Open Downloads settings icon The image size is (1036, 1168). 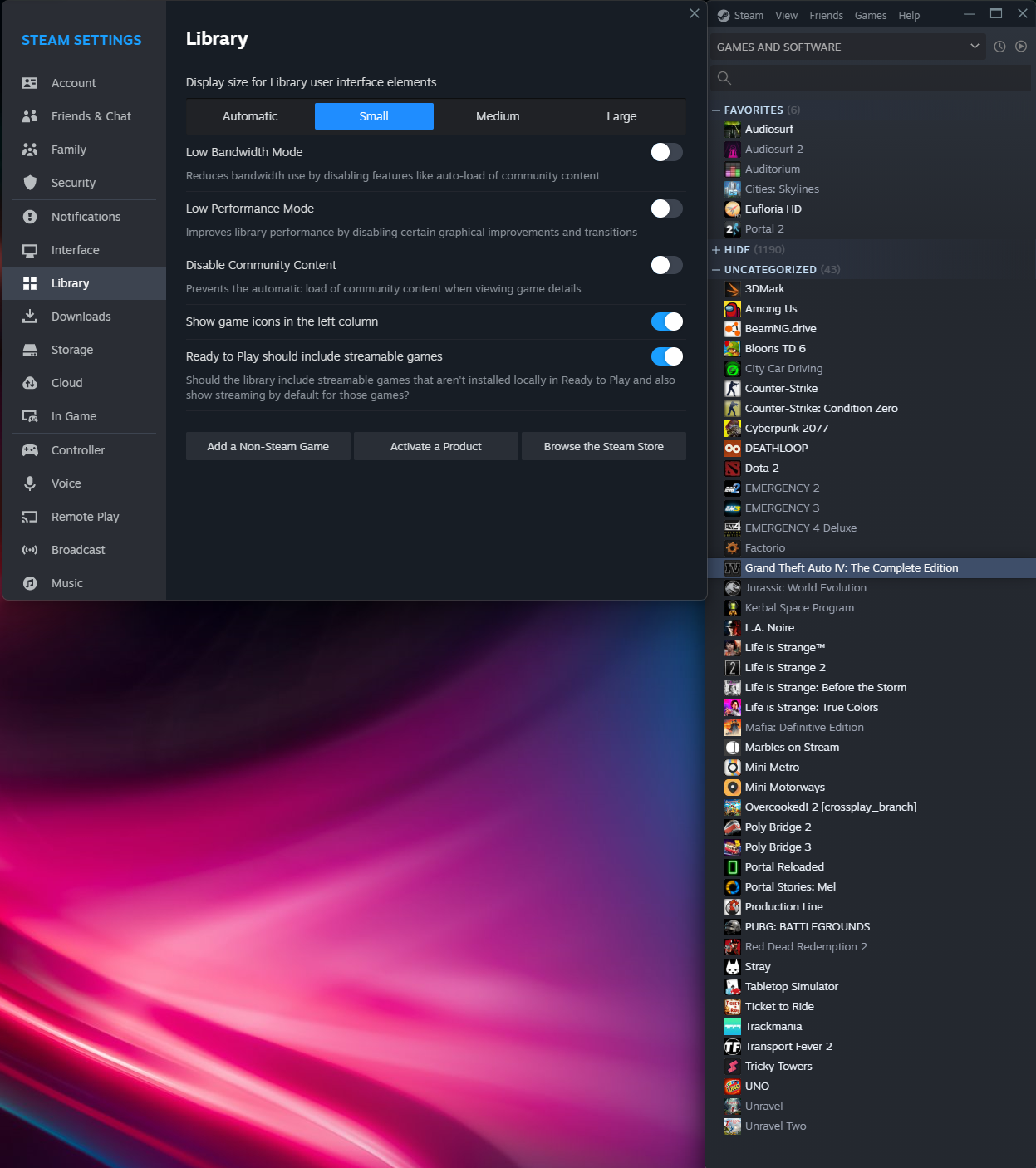click(x=30, y=317)
